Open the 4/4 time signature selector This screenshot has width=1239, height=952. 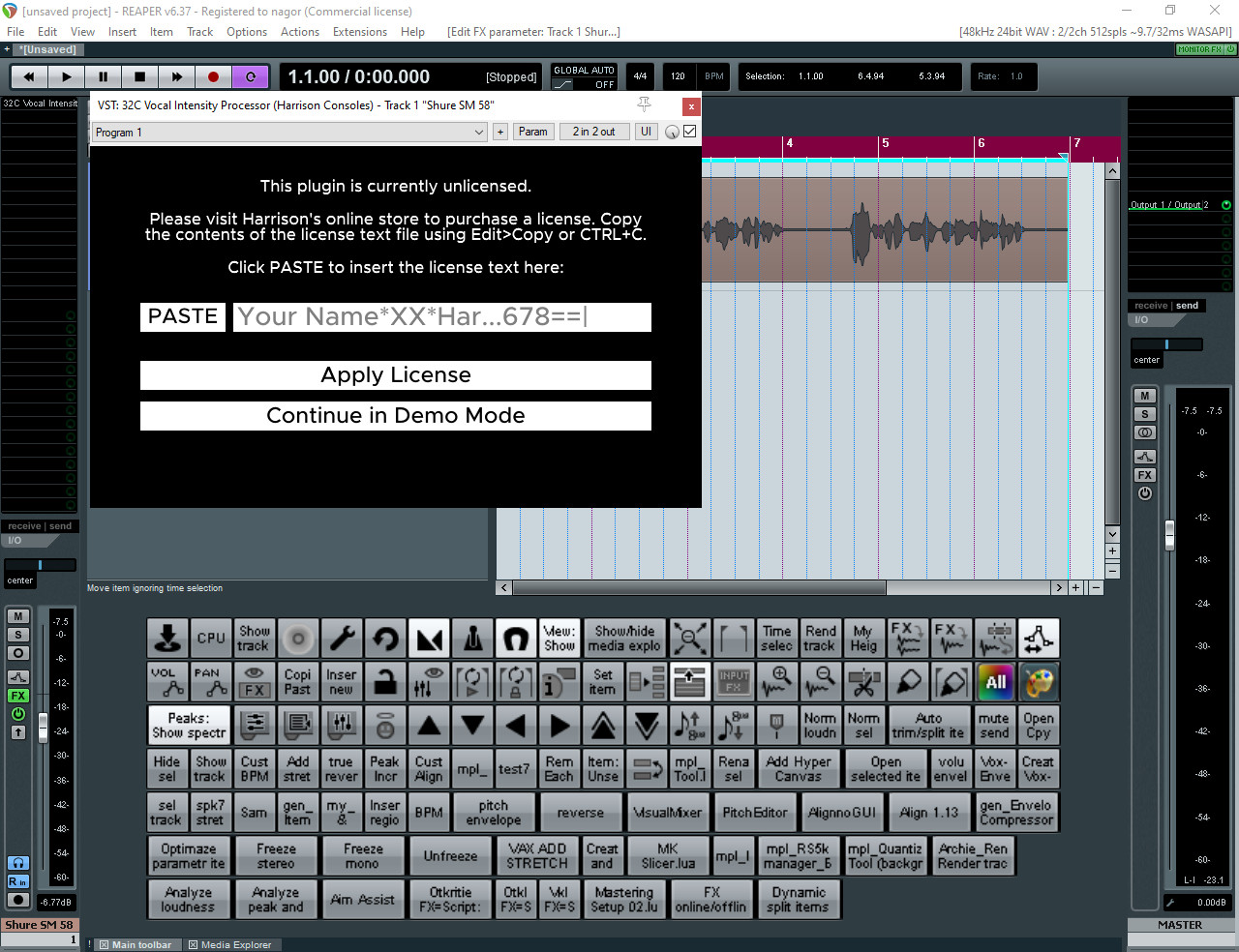click(x=640, y=76)
